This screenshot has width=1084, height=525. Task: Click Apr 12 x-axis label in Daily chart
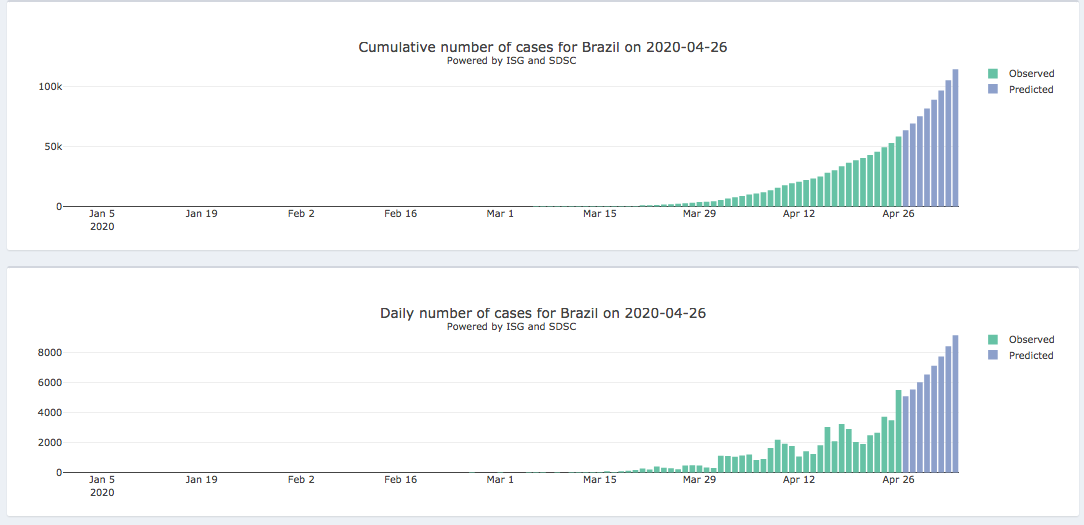pyautogui.click(x=799, y=480)
